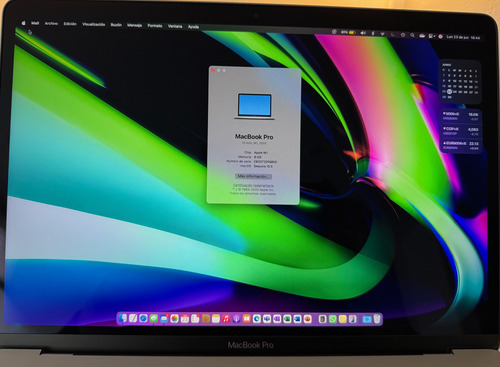
Task: Open Photos from the Dock
Action: [x=174, y=319]
